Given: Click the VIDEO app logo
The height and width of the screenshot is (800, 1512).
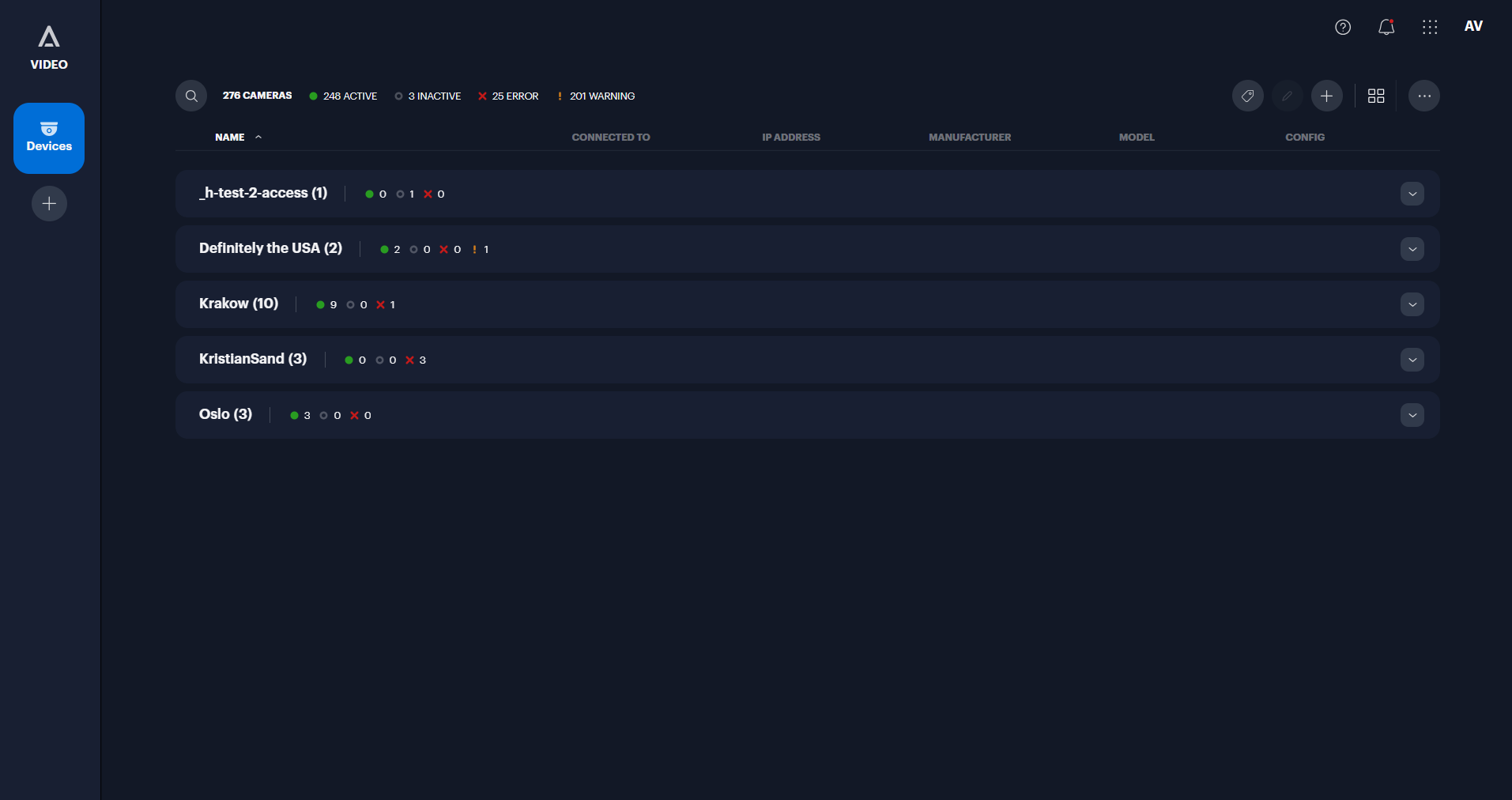Looking at the screenshot, I should click(x=49, y=47).
